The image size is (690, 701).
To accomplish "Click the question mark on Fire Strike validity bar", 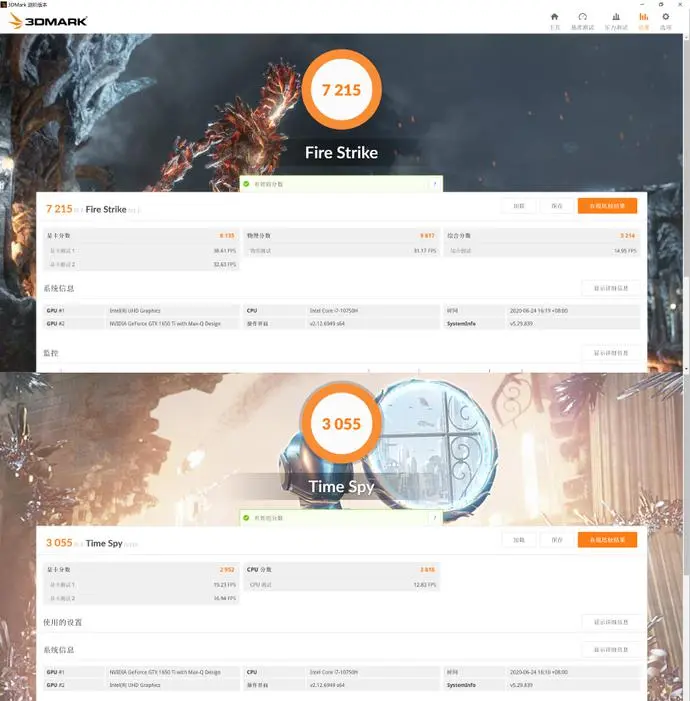I will (x=435, y=184).
